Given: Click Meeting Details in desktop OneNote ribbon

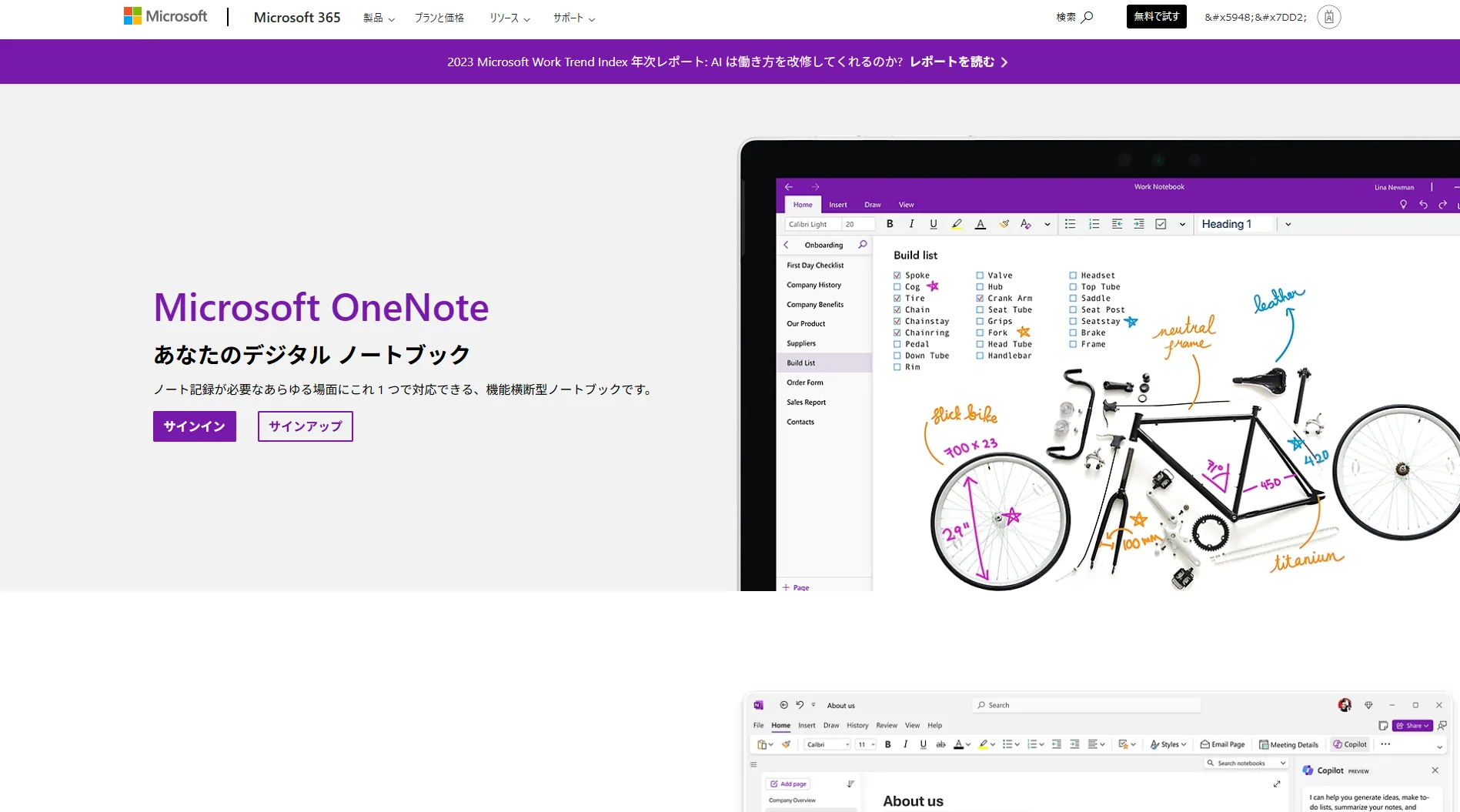Looking at the screenshot, I should click(x=1288, y=744).
